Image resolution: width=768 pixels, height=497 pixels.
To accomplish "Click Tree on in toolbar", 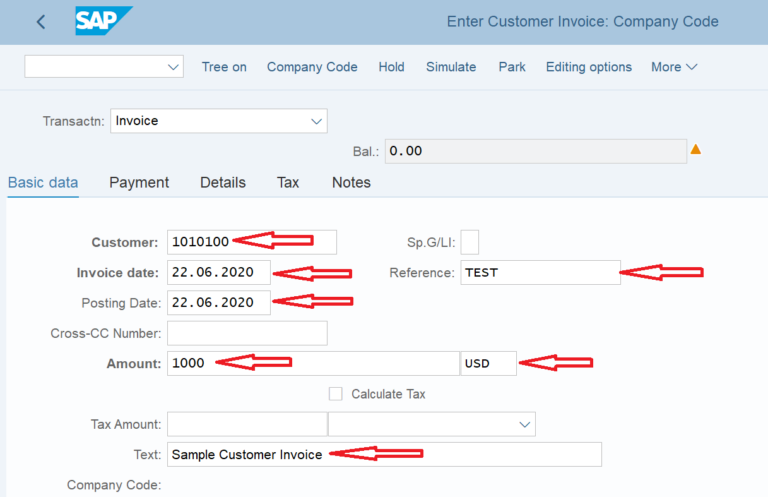I will click(x=224, y=67).
